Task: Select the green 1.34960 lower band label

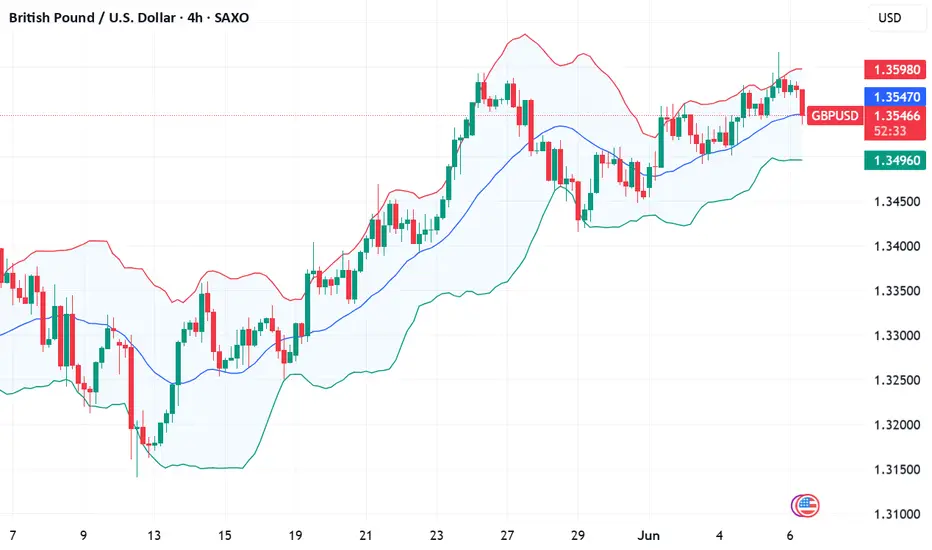Action: click(895, 160)
